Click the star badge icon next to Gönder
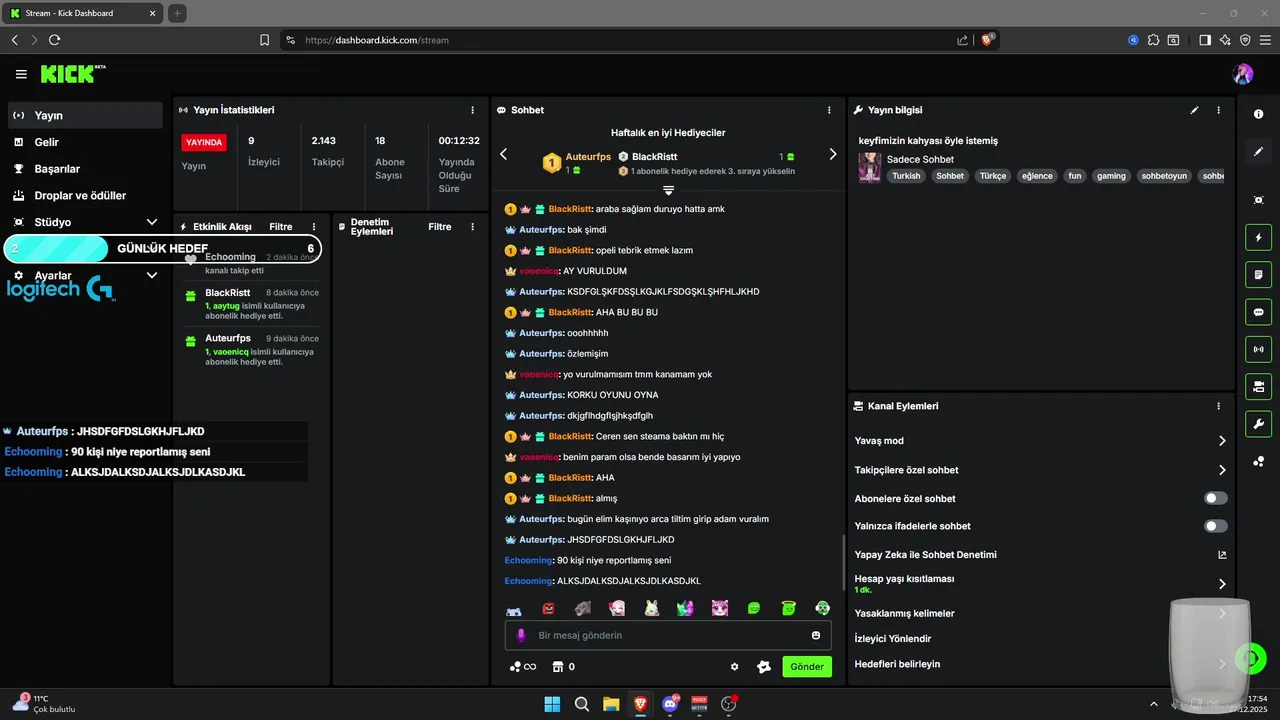 pos(764,667)
